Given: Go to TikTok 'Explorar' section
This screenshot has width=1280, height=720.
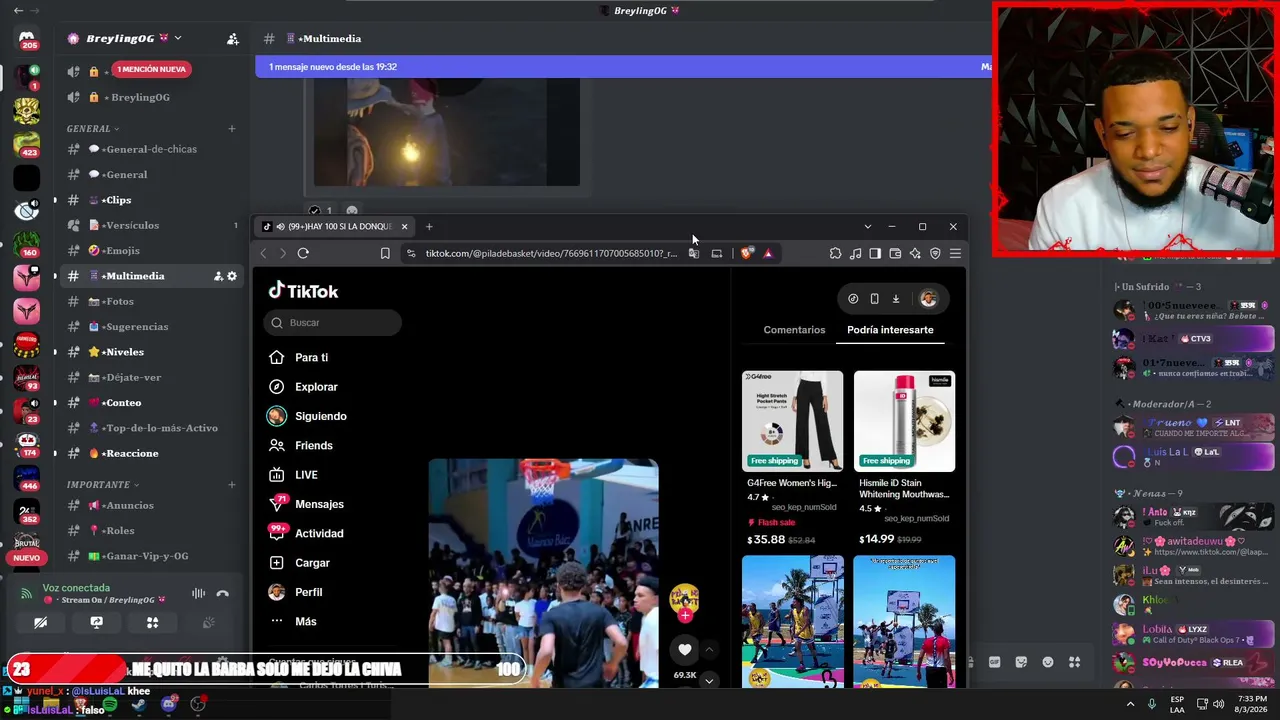Looking at the screenshot, I should click(303, 387).
